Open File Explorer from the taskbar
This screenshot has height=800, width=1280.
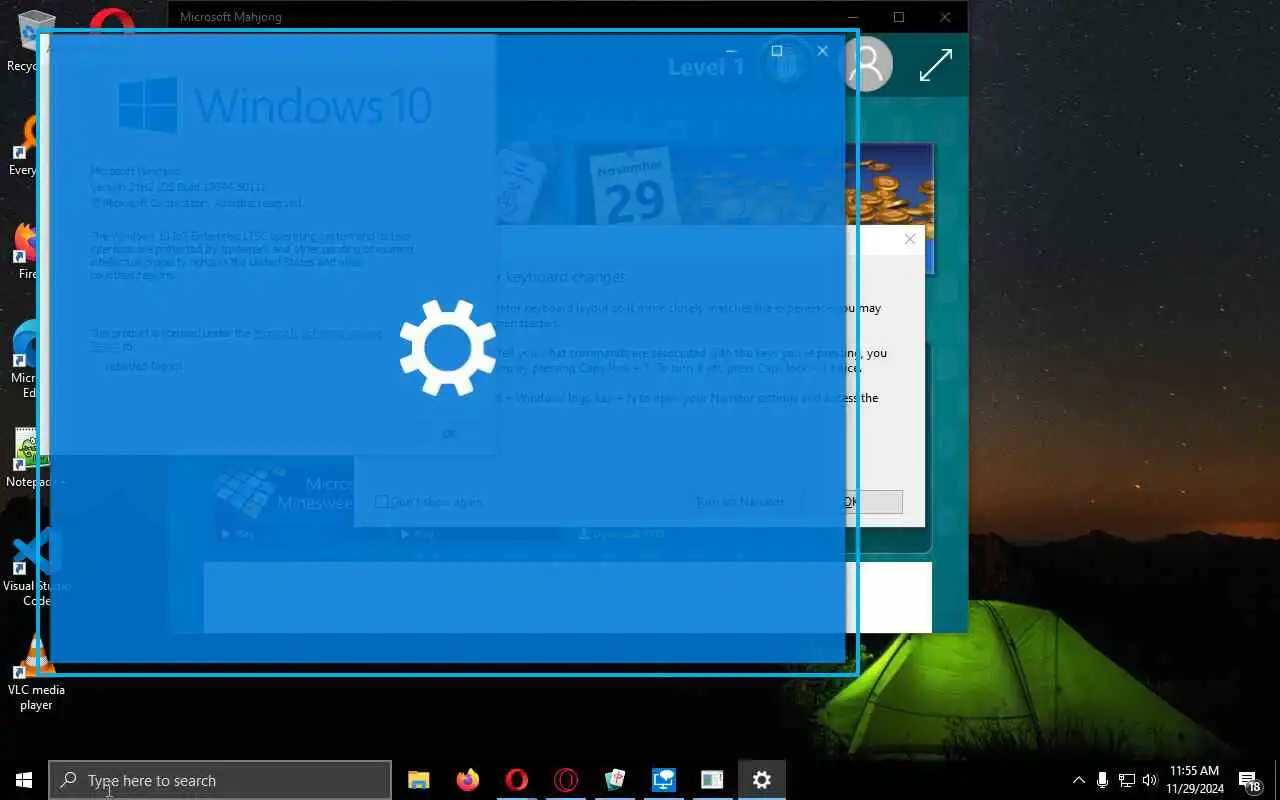click(418, 780)
